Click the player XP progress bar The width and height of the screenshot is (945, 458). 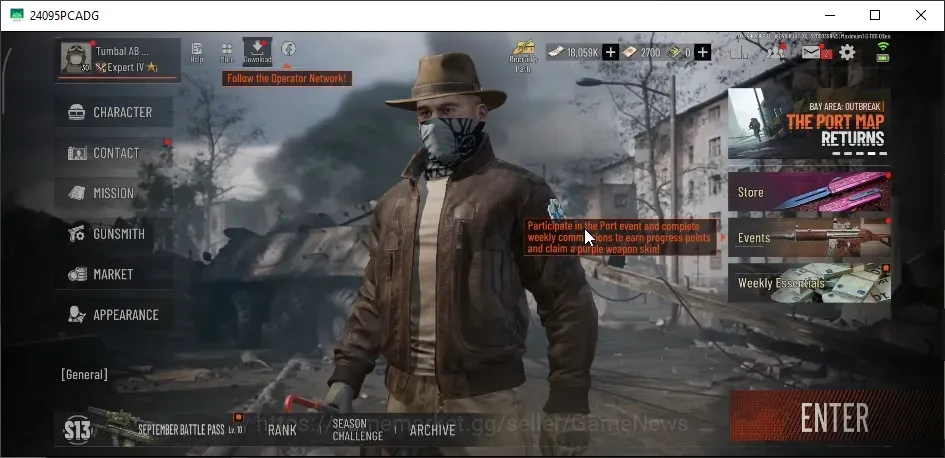[x=118, y=78]
